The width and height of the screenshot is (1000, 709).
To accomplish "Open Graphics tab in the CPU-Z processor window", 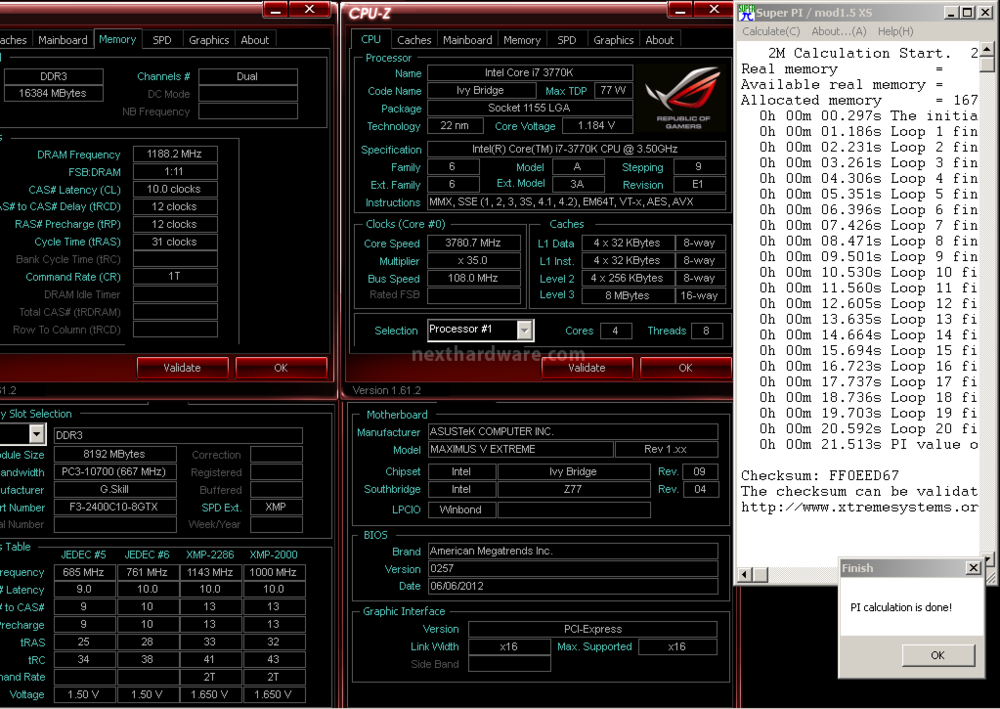I will pyautogui.click(x=614, y=40).
